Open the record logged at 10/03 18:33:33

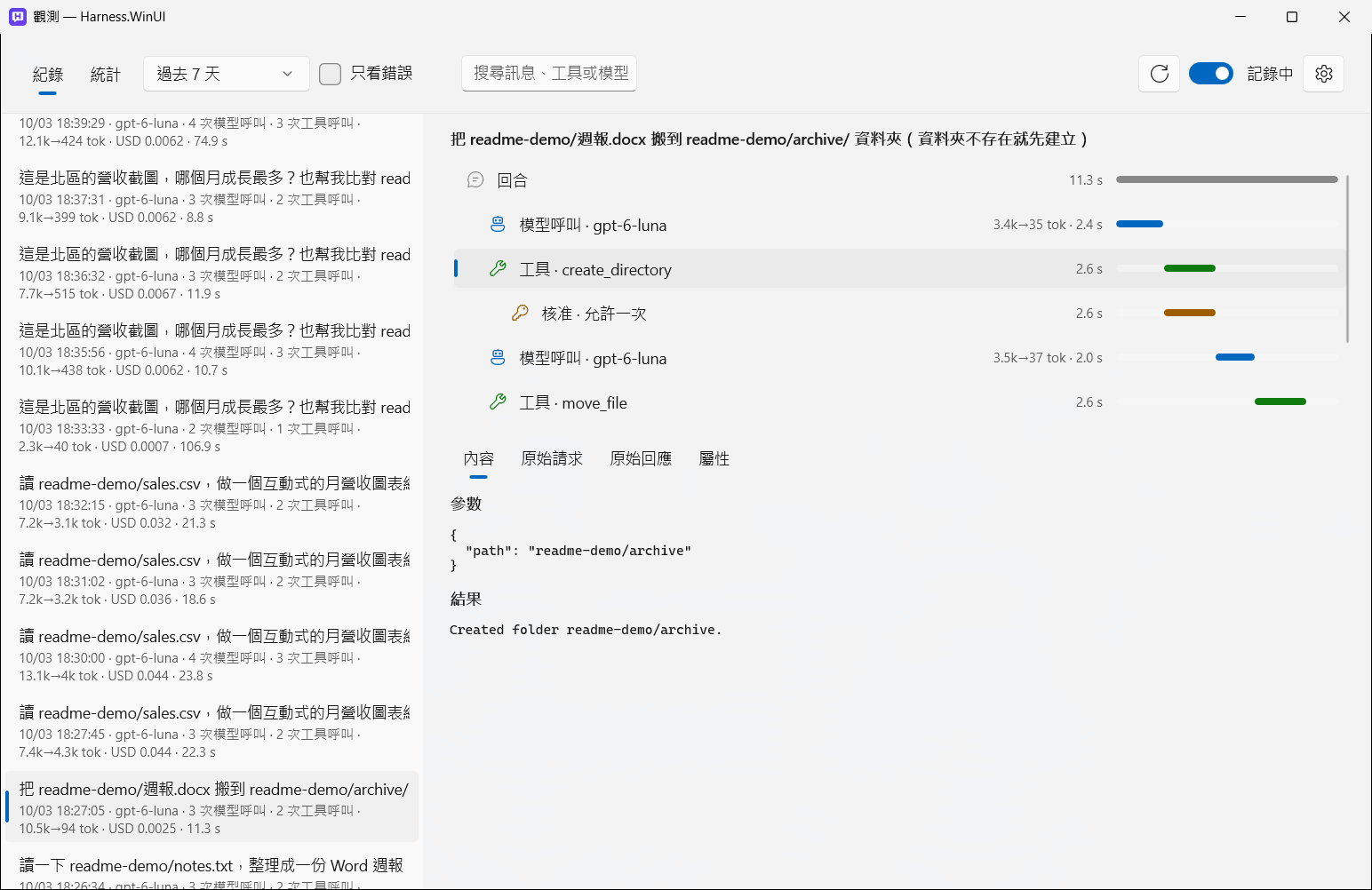tap(211, 425)
